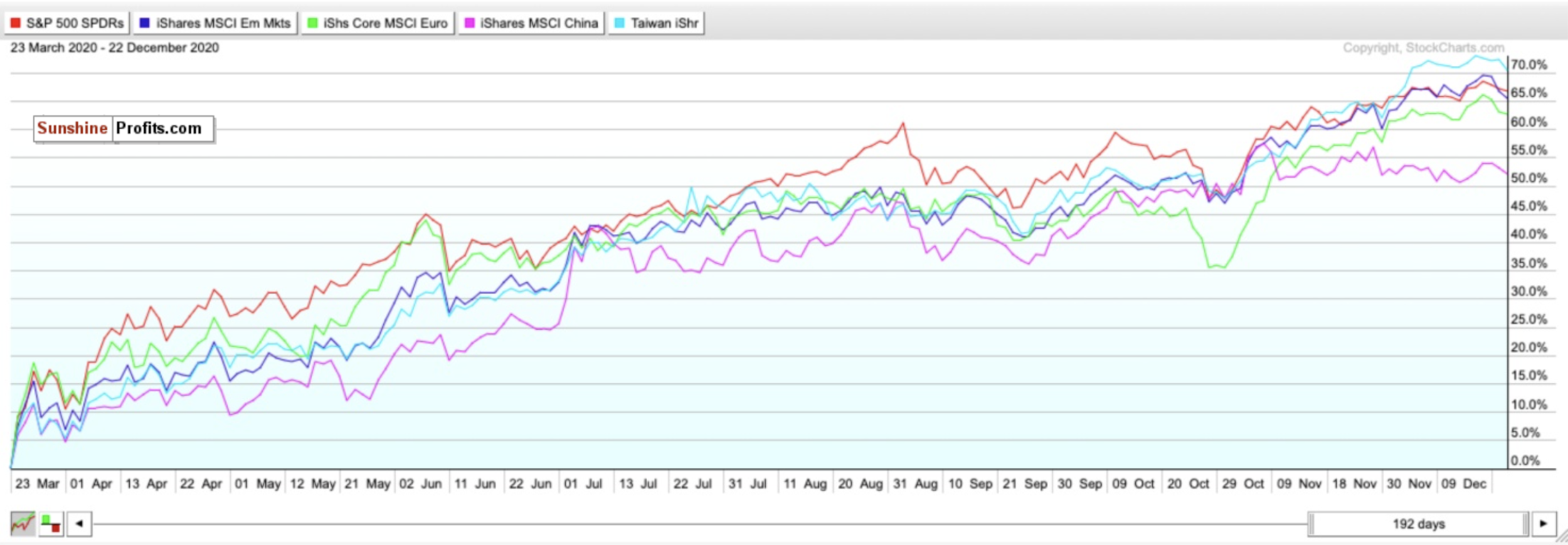Screen dimensions: 1568x545
Task: Select the line chart view icon
Action: (23, 524)
